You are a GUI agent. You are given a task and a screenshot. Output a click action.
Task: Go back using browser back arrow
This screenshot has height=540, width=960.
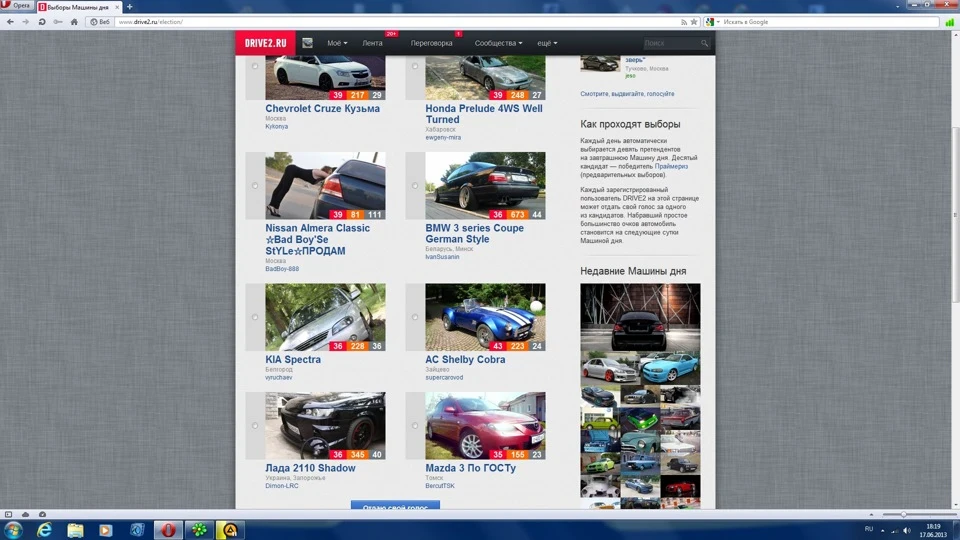[10, 21]
